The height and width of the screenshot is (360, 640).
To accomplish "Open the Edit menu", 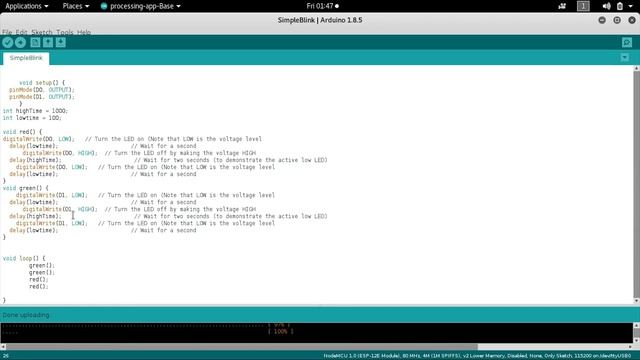I will click(21, 32).
